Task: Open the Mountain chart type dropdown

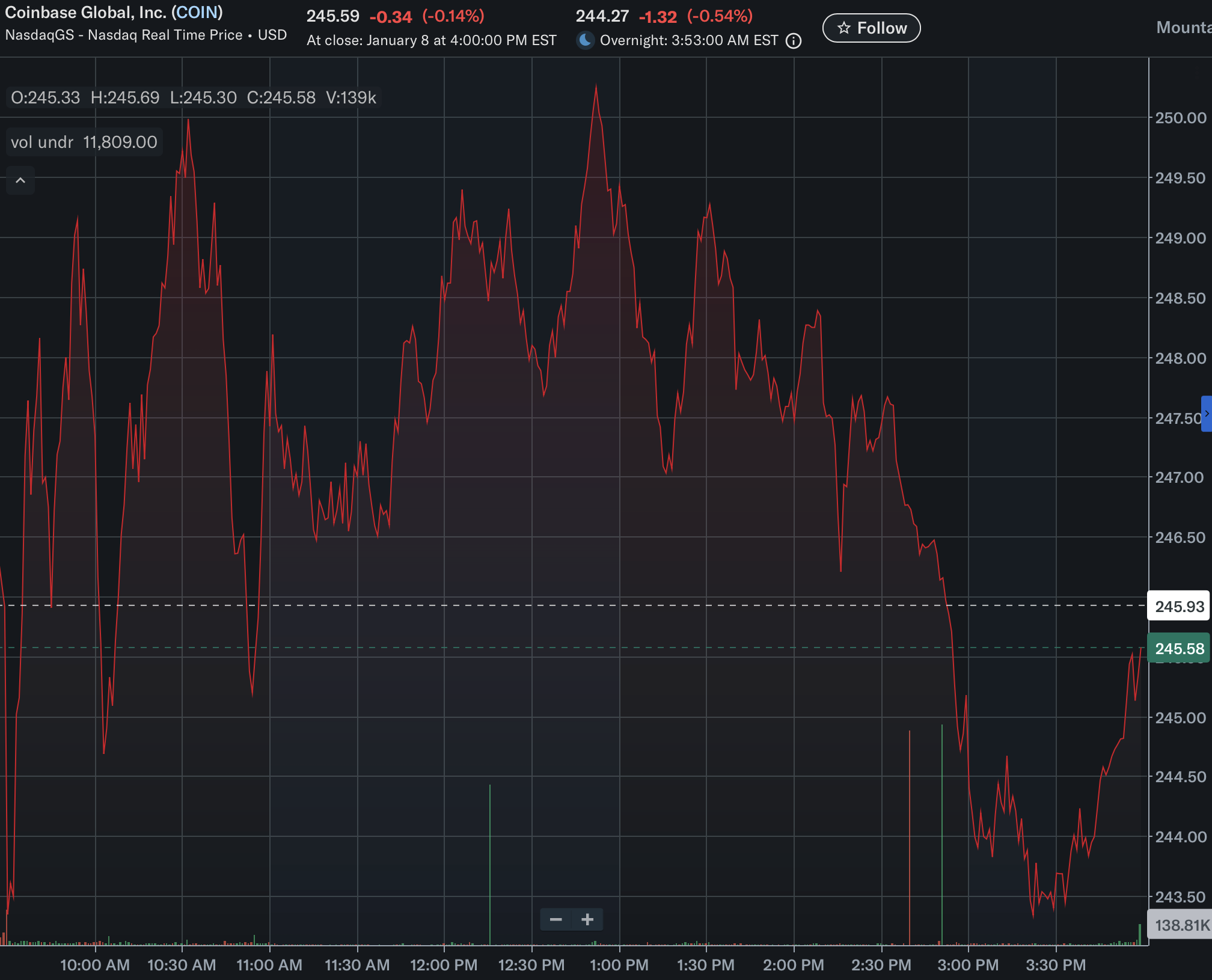Action: pos(1183,28)
